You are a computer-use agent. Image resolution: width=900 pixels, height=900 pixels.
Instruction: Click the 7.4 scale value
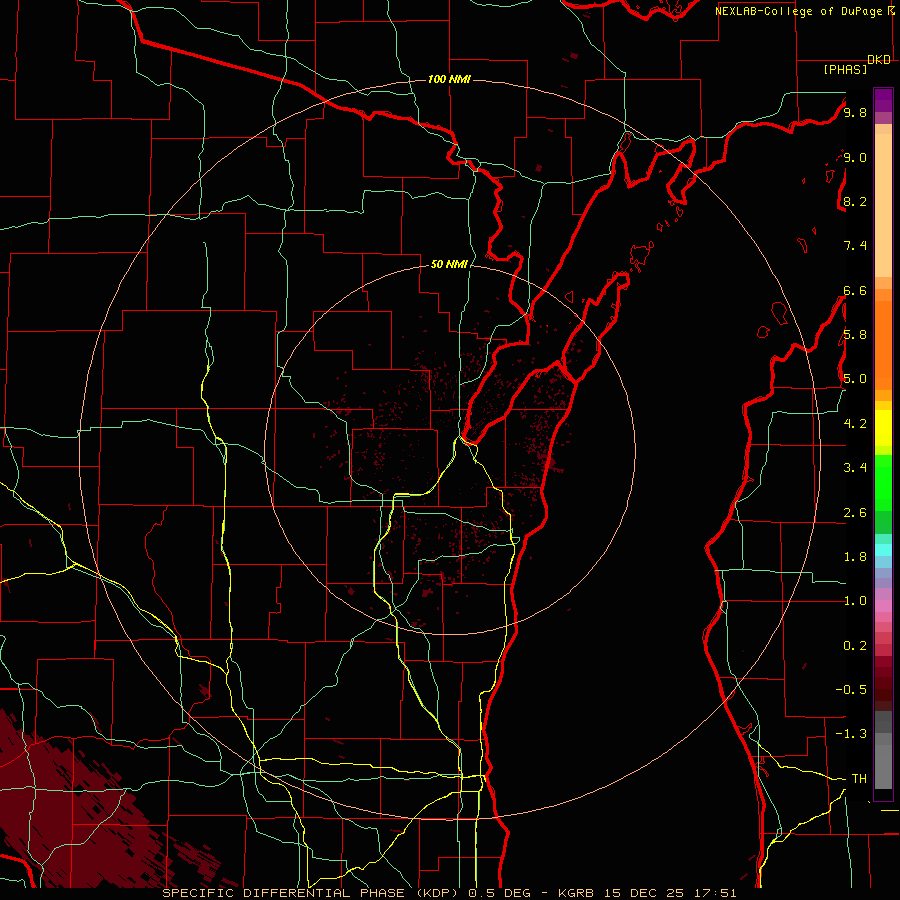(x=855, y=246)
